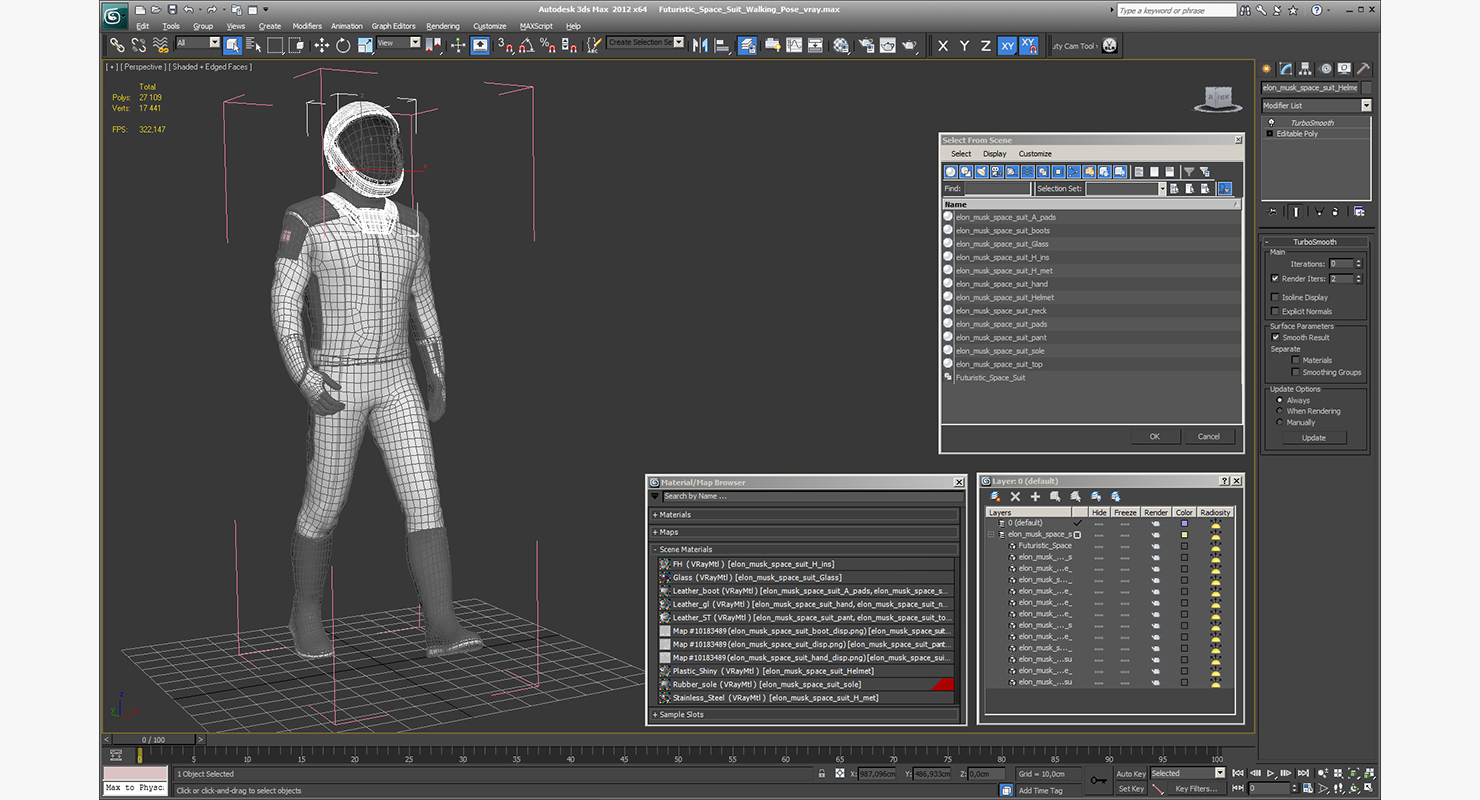Image resolution: width=1480 pixels, height=800 pixels.
Task: Open the Rendering menu
Action: [443, 26]
